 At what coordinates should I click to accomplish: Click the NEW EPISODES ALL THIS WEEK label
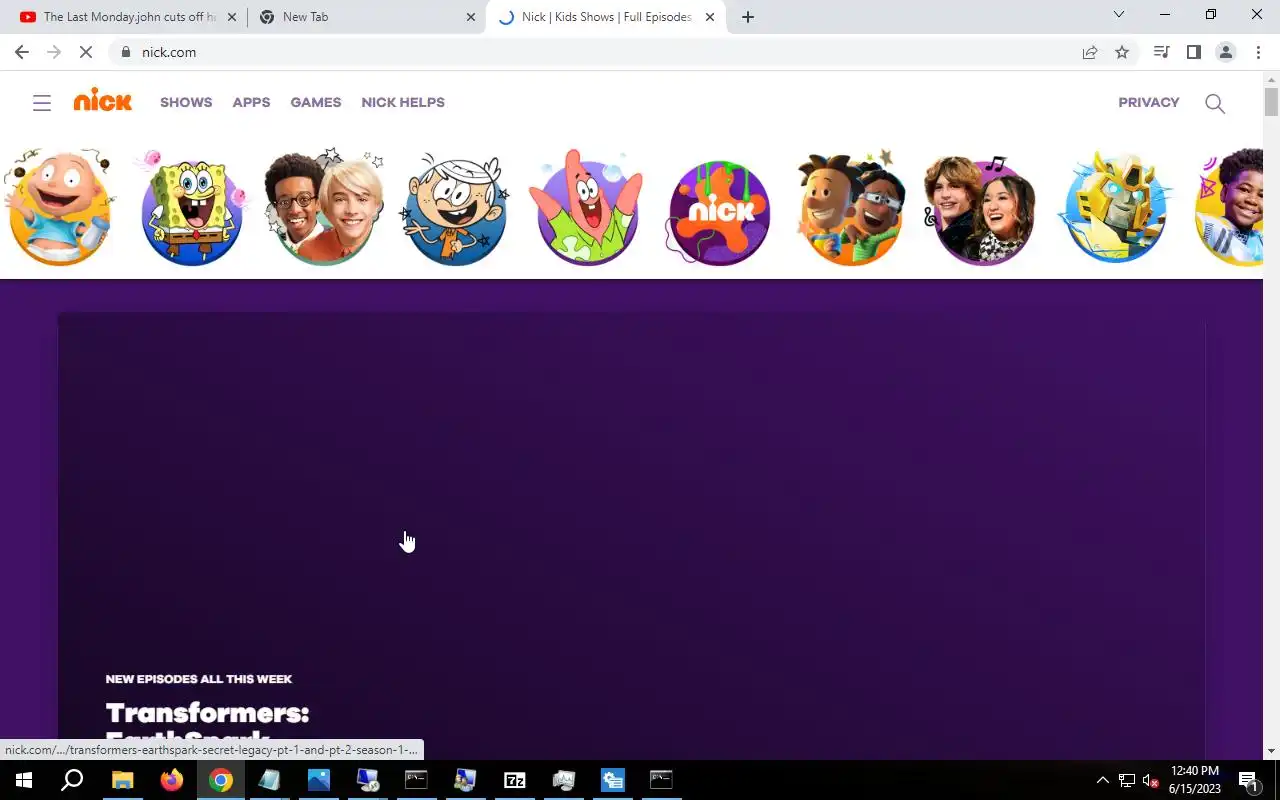point(199,679)
